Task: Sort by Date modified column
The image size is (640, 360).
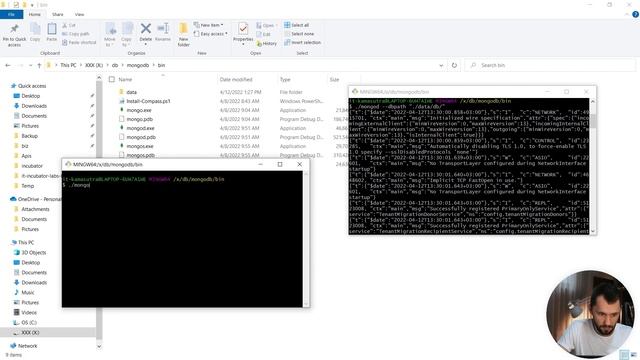Action: tap(236, 80)
